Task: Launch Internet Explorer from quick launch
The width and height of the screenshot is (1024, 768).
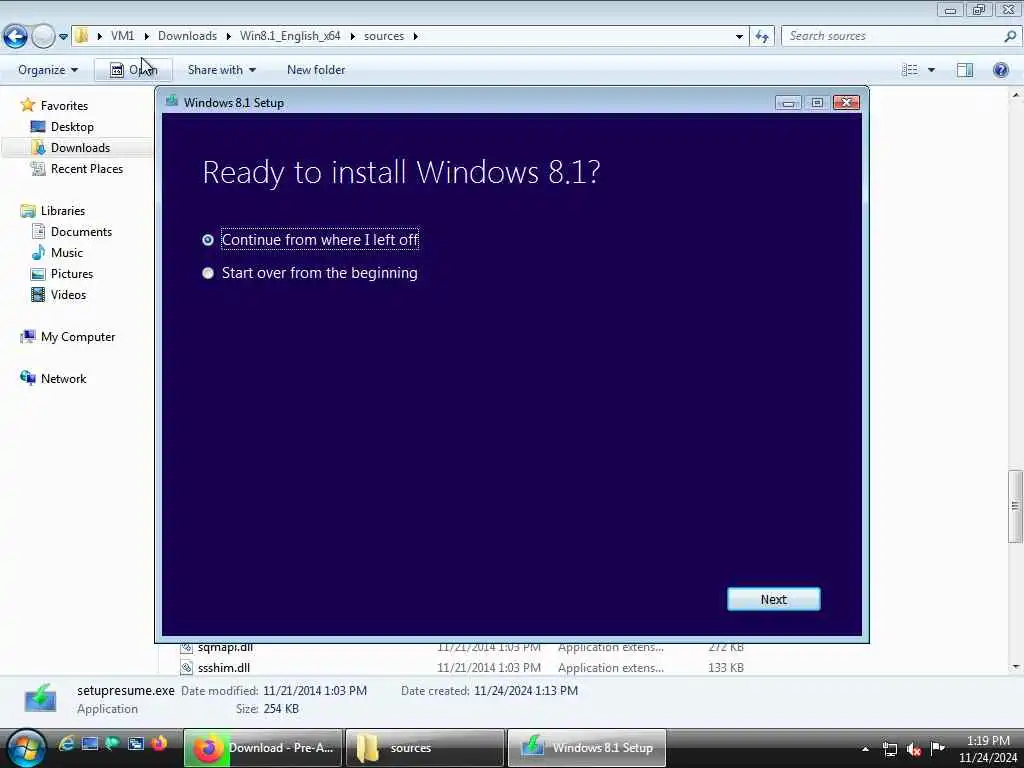Action: pos(66,743)
